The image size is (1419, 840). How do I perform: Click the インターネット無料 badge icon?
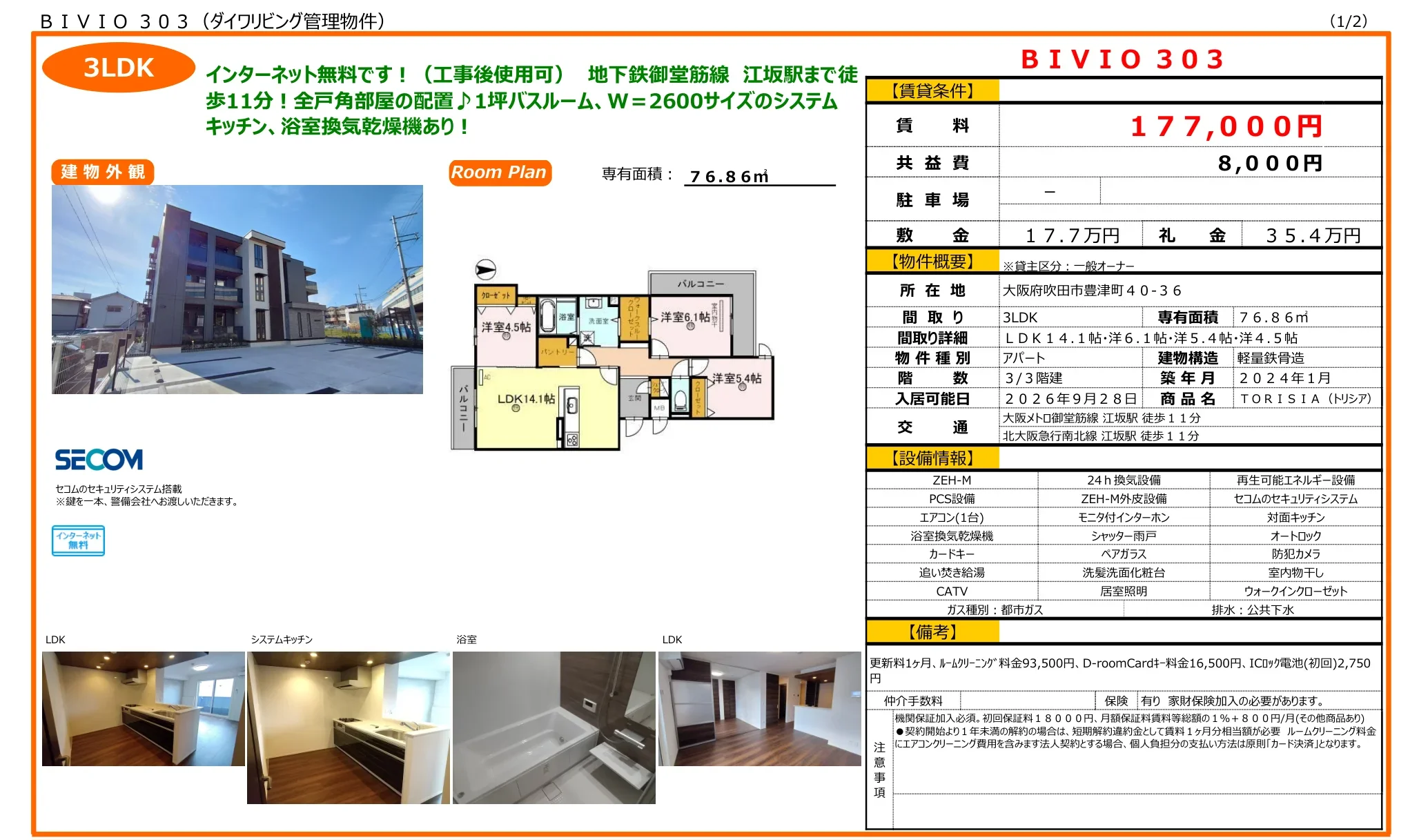tap(78, 540)
